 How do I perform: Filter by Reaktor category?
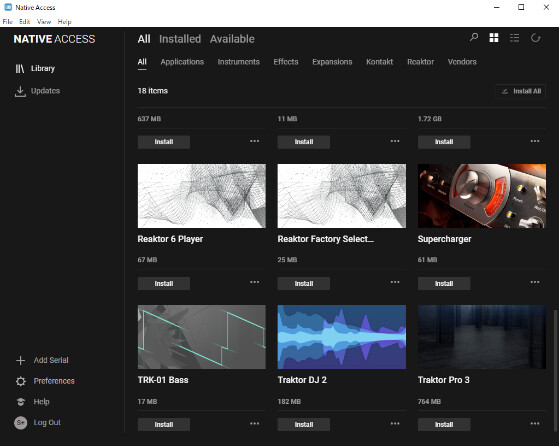pos(420,62)
